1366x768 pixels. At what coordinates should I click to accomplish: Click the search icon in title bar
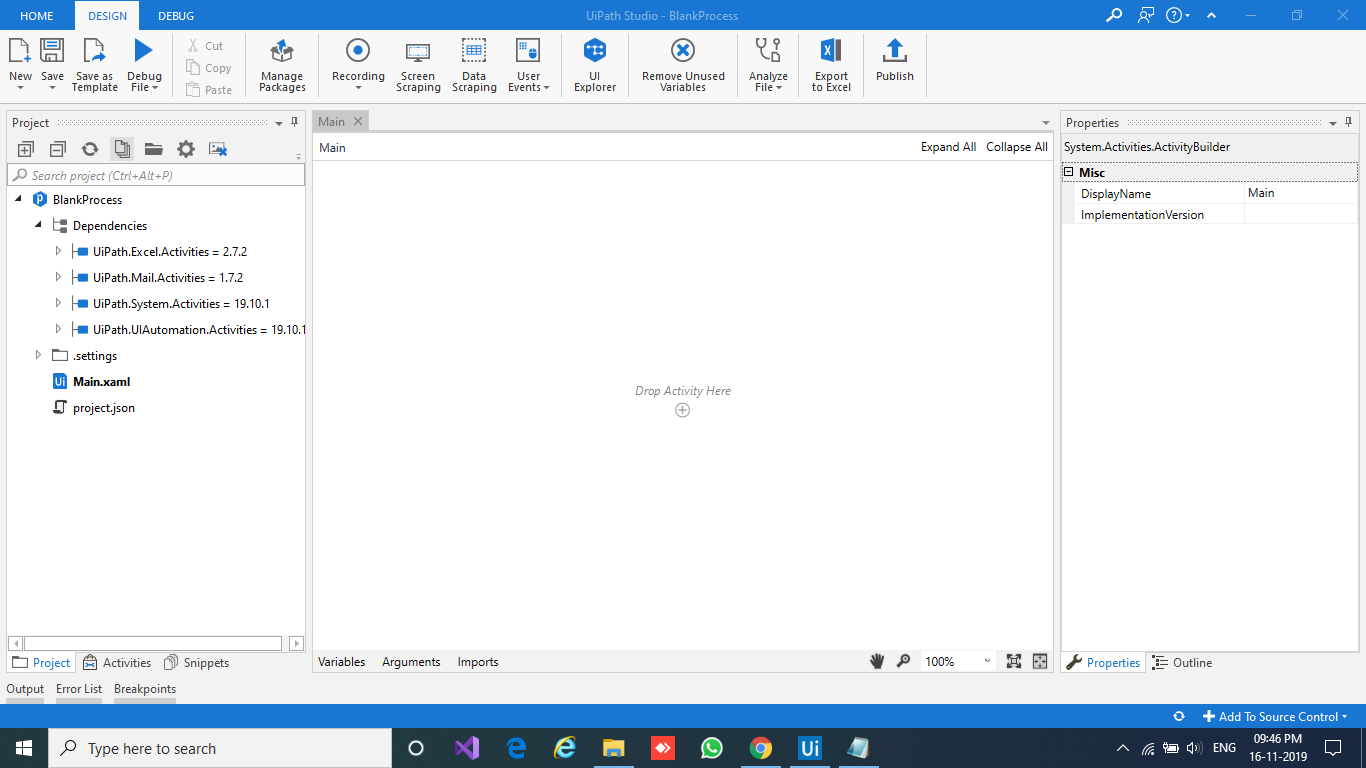pos(1113,15)
